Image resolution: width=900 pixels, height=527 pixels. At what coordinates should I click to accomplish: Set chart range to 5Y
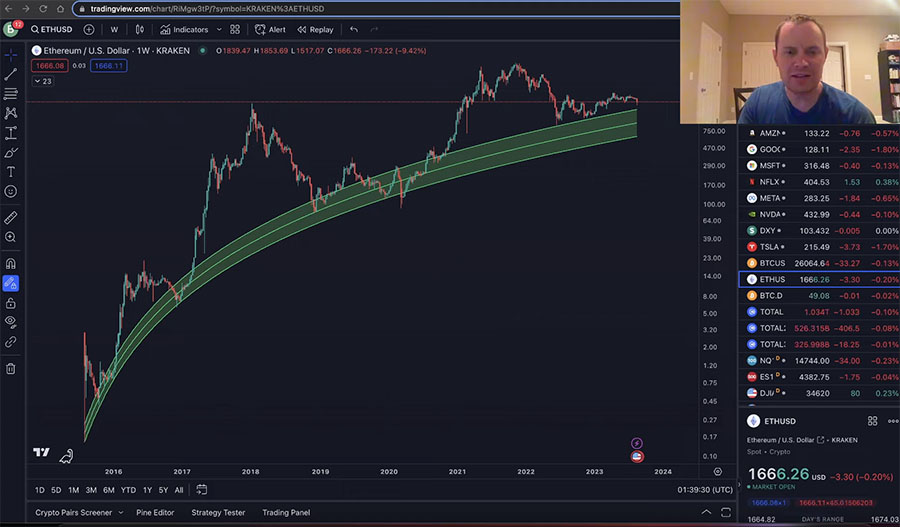click(x=163, y=490)
